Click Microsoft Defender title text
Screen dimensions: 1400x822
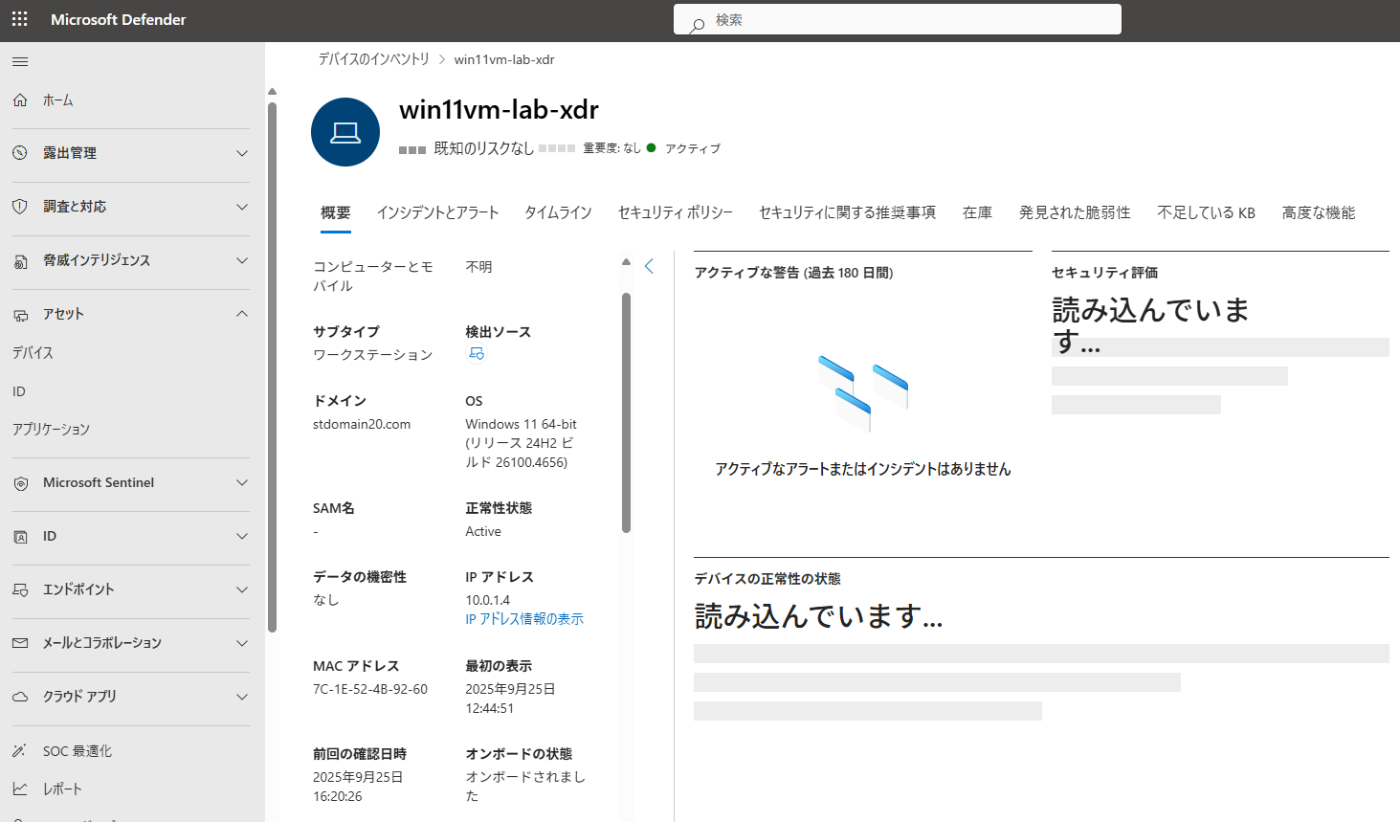pyautogui.click(x=118, y=20)
